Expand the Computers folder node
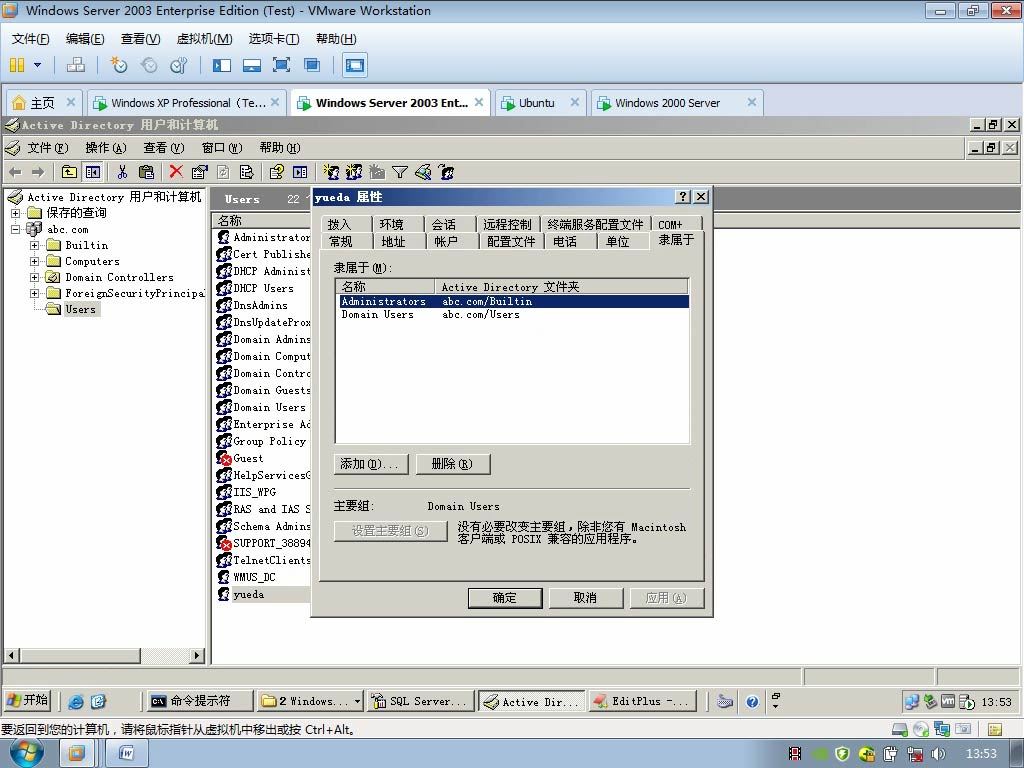This screenshot has height=768, width=1024. pyautogui.click(x=34, y=261)
